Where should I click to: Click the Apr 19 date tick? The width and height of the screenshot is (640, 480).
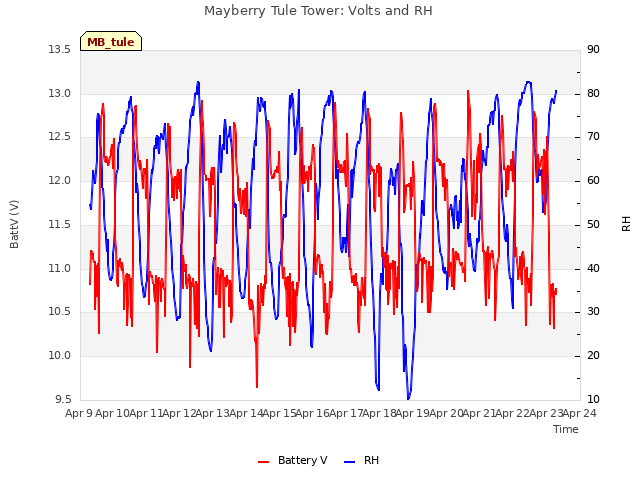click(x=413, y=413)
